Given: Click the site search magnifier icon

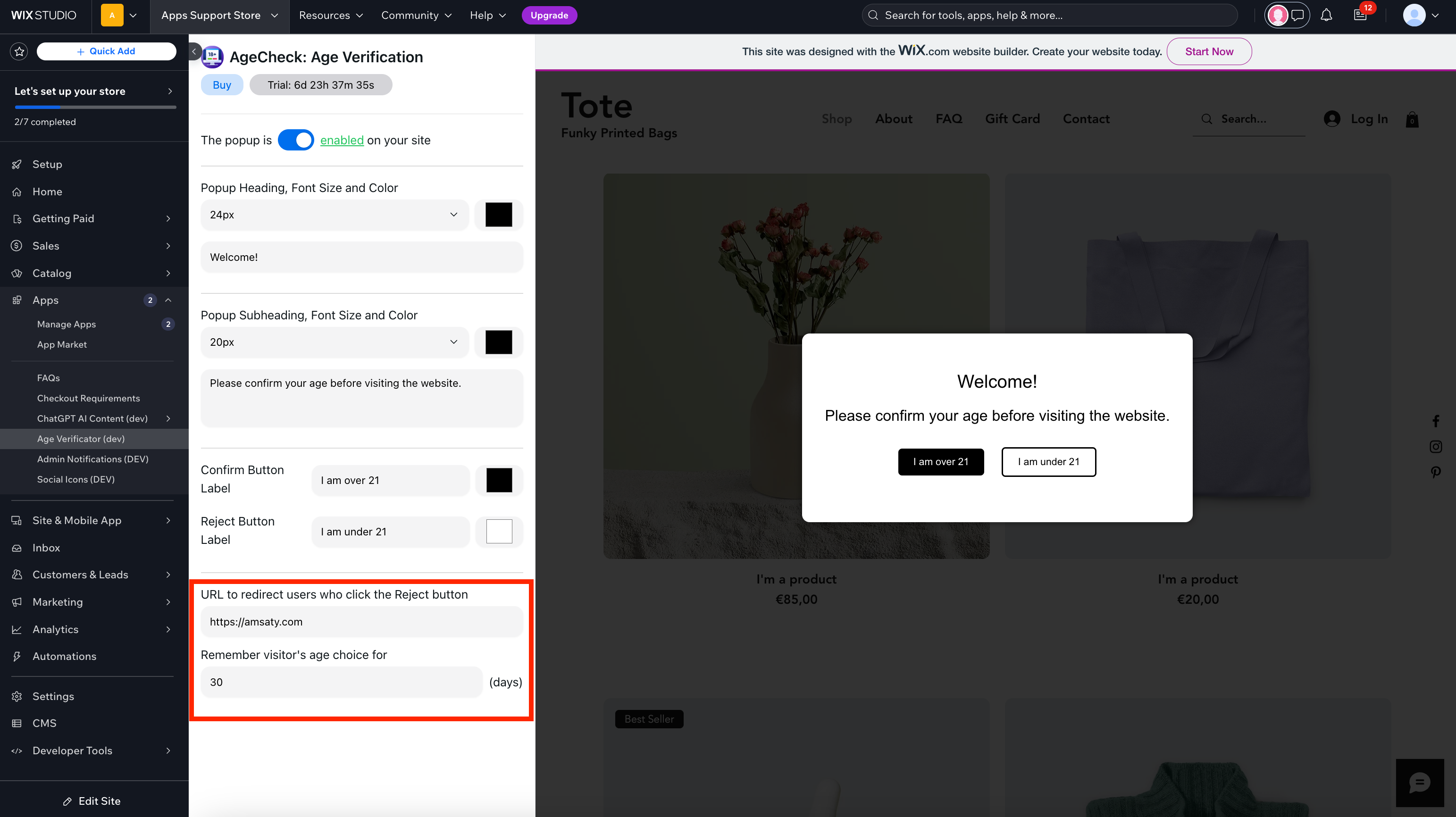Looking at the screenshot, I should coord(1207,119).
